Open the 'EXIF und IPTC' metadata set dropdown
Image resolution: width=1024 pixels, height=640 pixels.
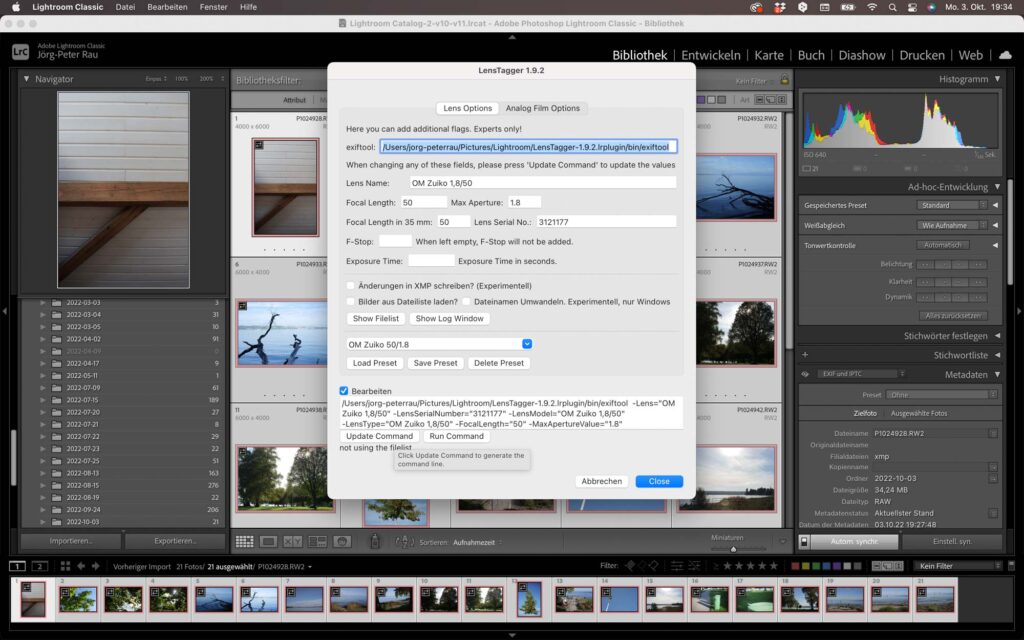(x=861, y=374)
